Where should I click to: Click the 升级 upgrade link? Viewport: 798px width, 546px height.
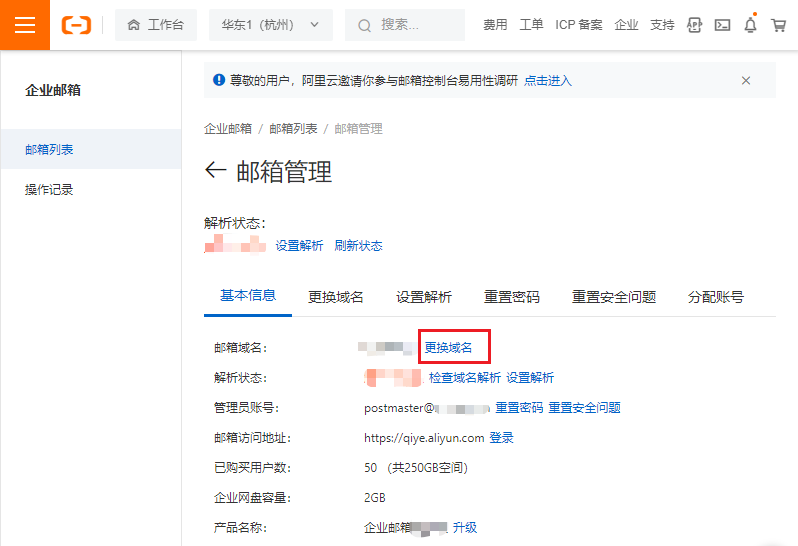click(465, 527)
